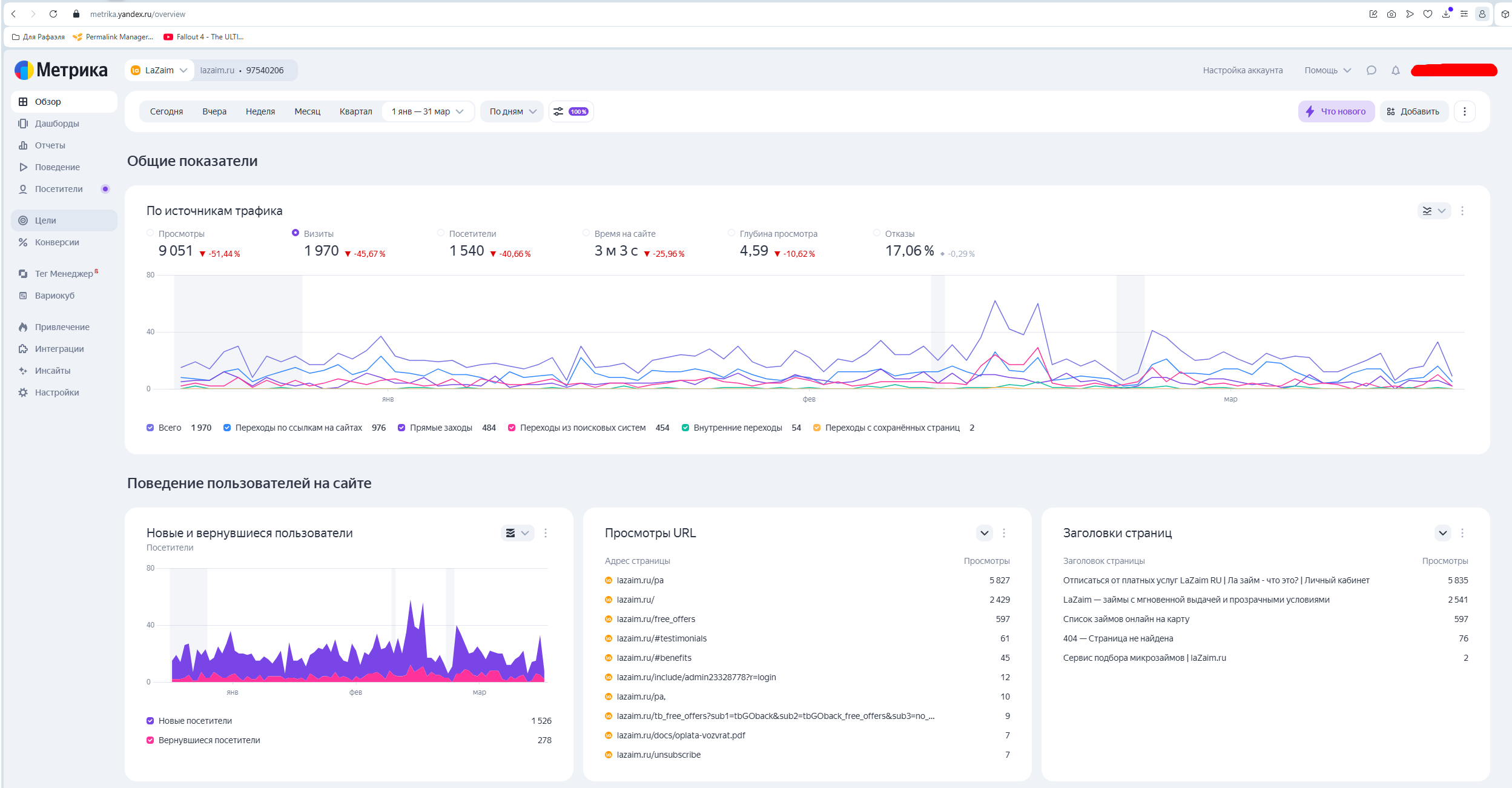Select the Неделя period tab
This screenshot has width=1512, height=788.
(260, 111)
